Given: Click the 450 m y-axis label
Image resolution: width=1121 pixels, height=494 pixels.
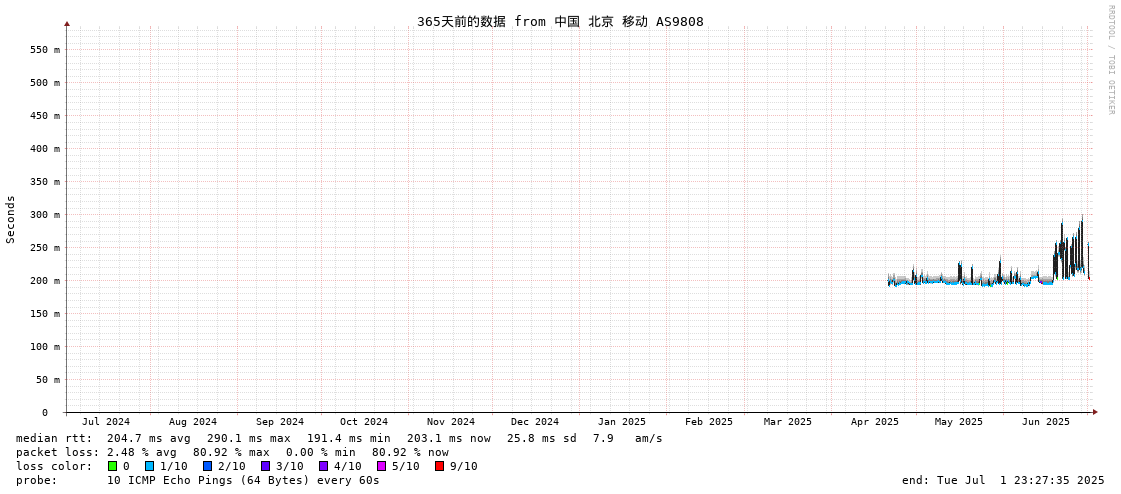Looking at the screenshot, I should pos(45,116).
